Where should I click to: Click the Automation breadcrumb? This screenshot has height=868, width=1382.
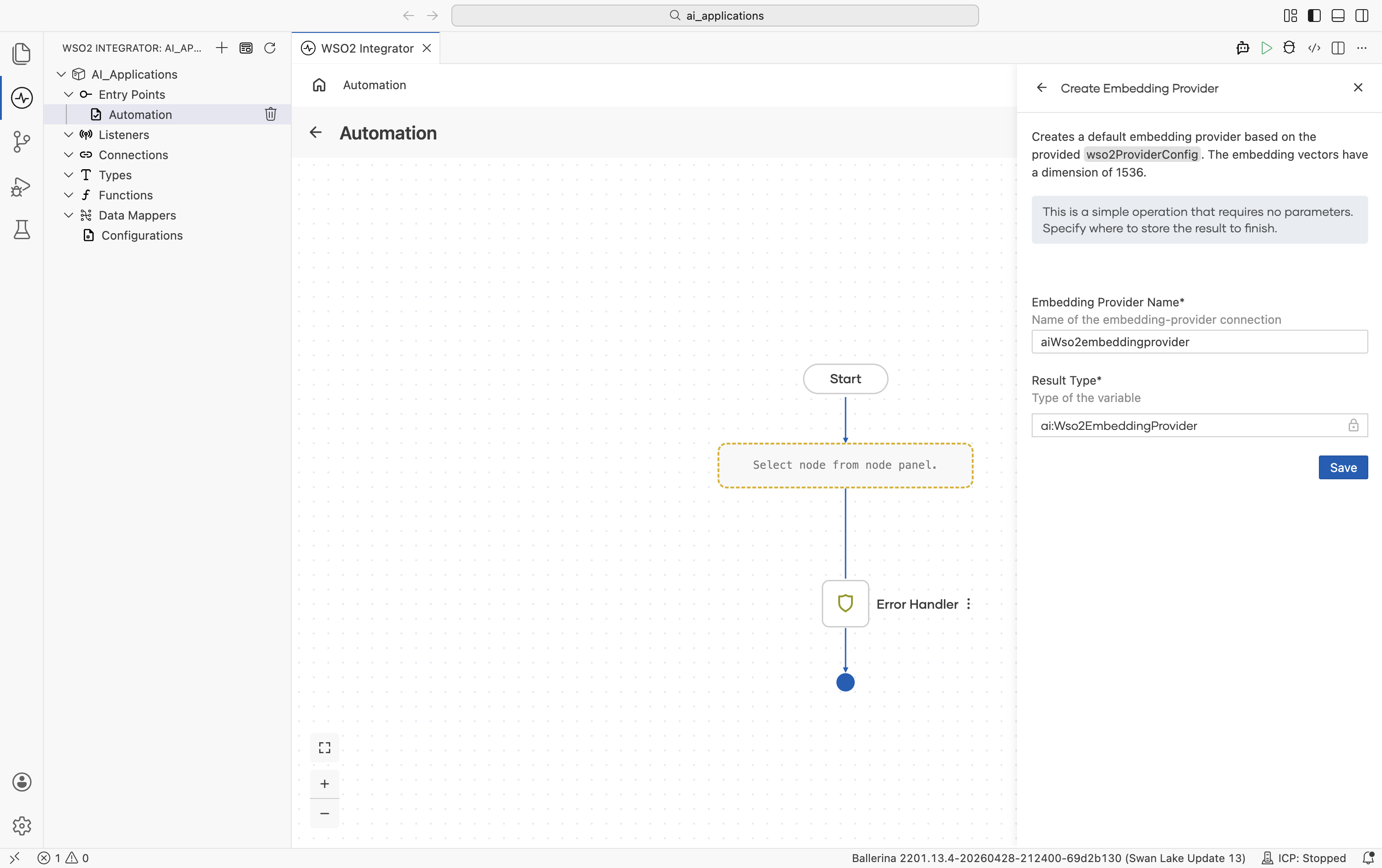coord(374,85)
